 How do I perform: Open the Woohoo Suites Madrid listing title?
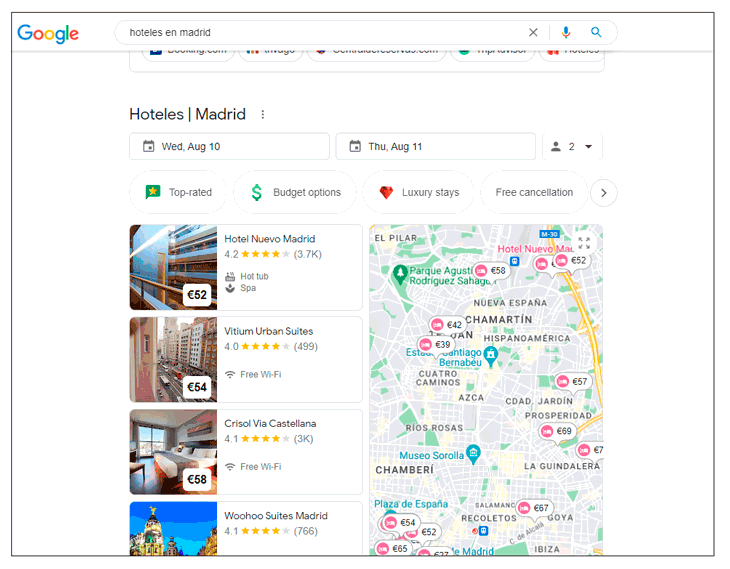[276, 516]
